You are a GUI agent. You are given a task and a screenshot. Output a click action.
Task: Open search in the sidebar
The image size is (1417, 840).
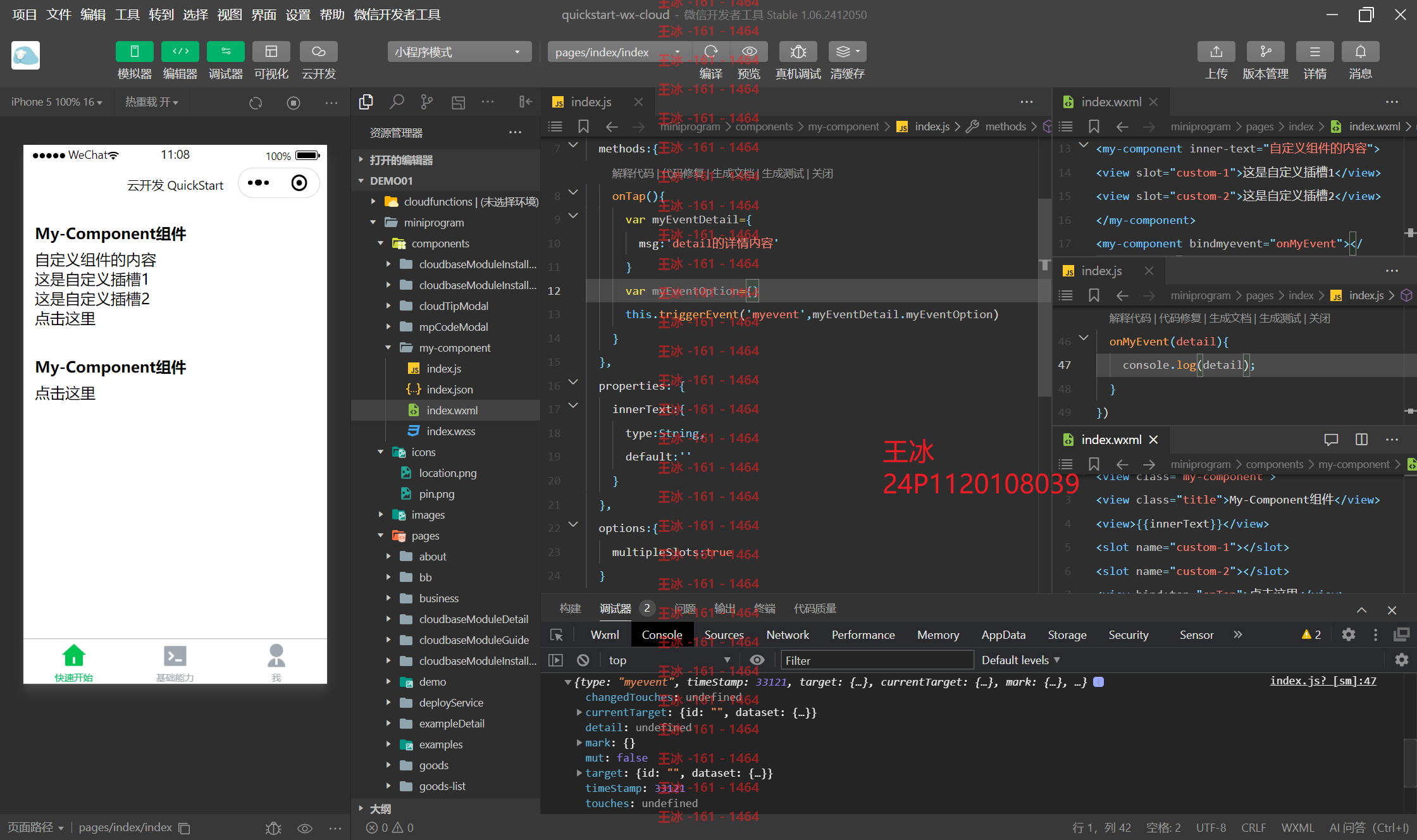(397, 102)
